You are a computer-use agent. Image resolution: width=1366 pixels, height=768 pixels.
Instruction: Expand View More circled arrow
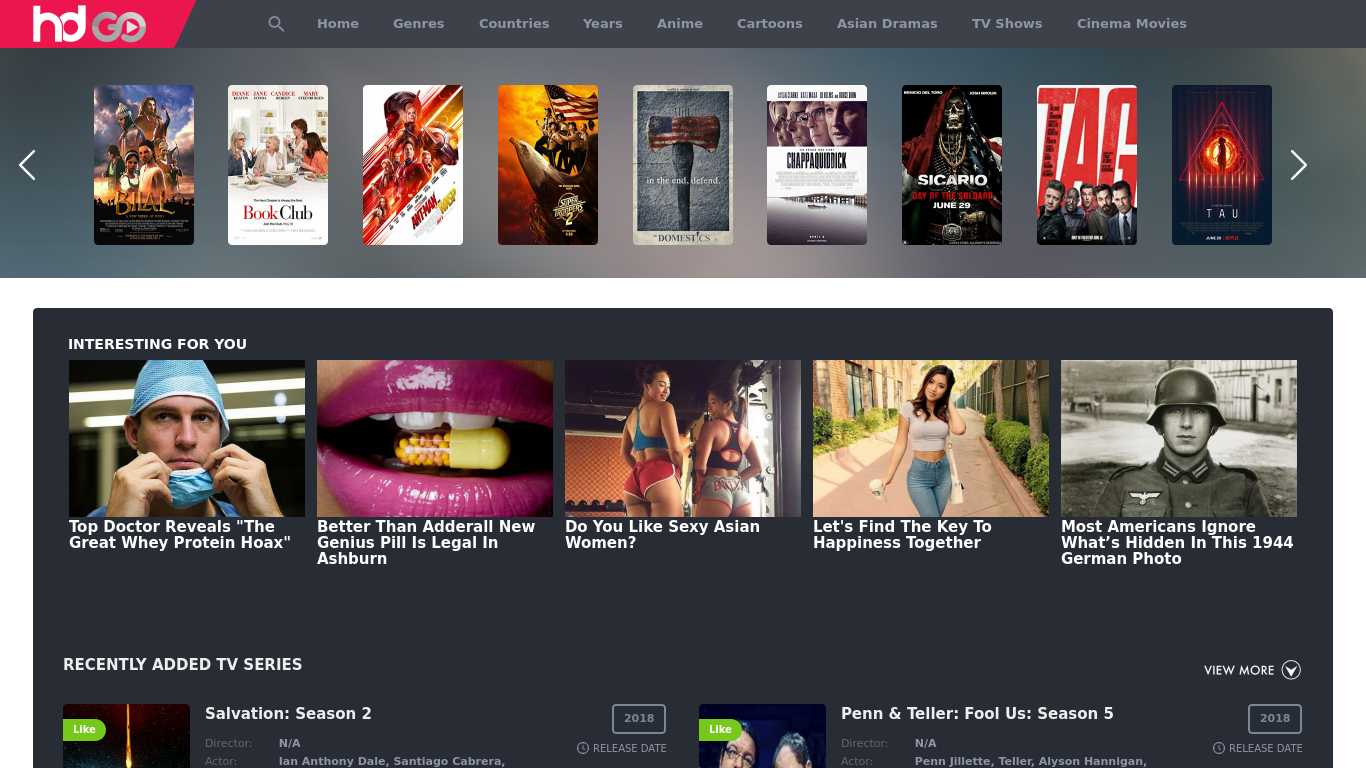pyautogui.click(x=1291, y=670)
